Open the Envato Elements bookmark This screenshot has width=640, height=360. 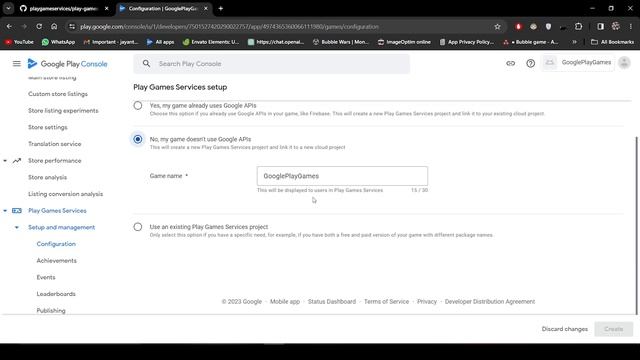[x=211, y=42]
